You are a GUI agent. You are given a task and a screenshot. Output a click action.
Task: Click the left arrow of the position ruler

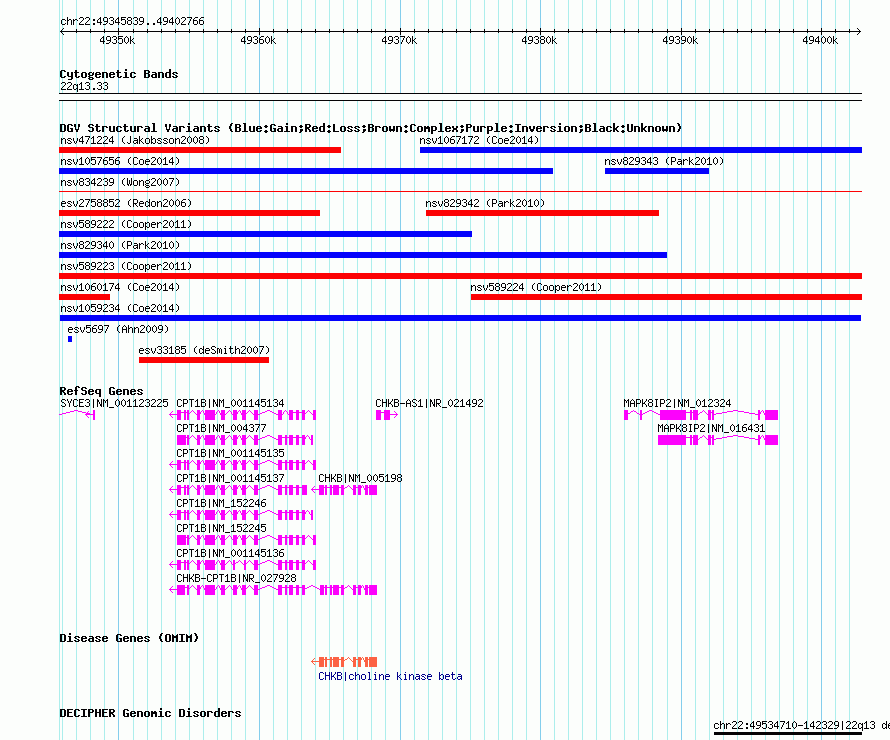tap(62, 31)
